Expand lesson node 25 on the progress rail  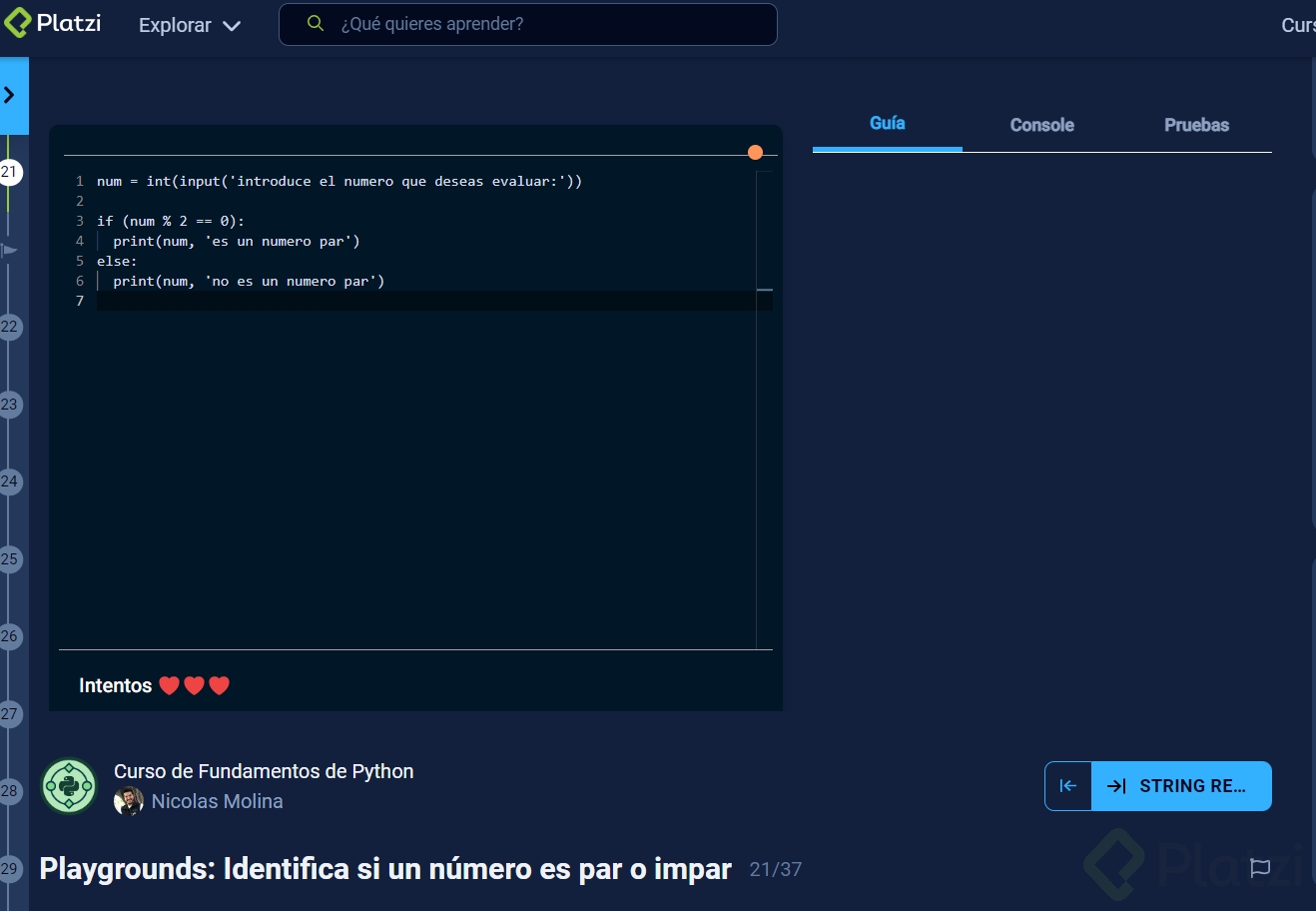[10, 559]
